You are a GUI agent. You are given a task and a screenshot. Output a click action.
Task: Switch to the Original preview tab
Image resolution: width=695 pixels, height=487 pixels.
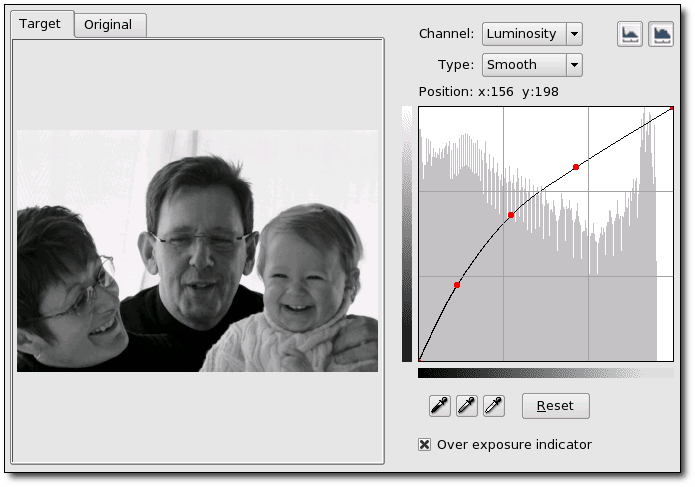point(109,25)
